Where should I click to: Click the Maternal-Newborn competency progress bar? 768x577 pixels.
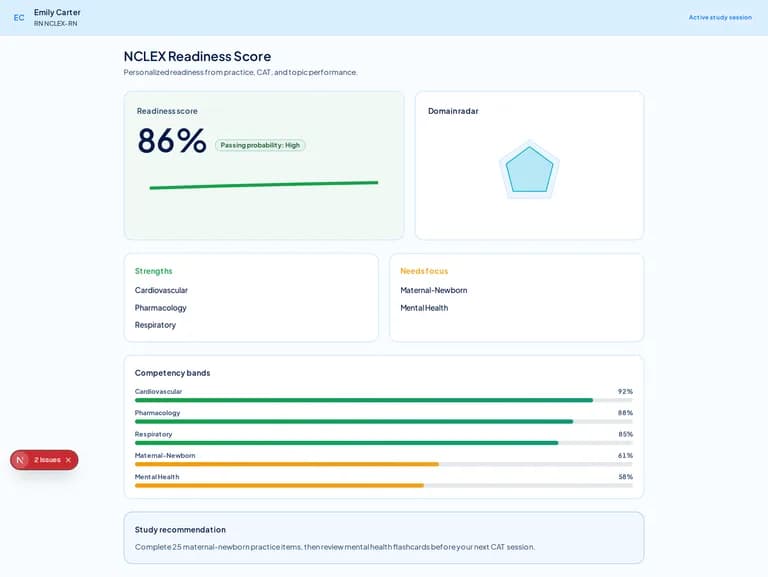pyautogui.click(x=384, y=464)
